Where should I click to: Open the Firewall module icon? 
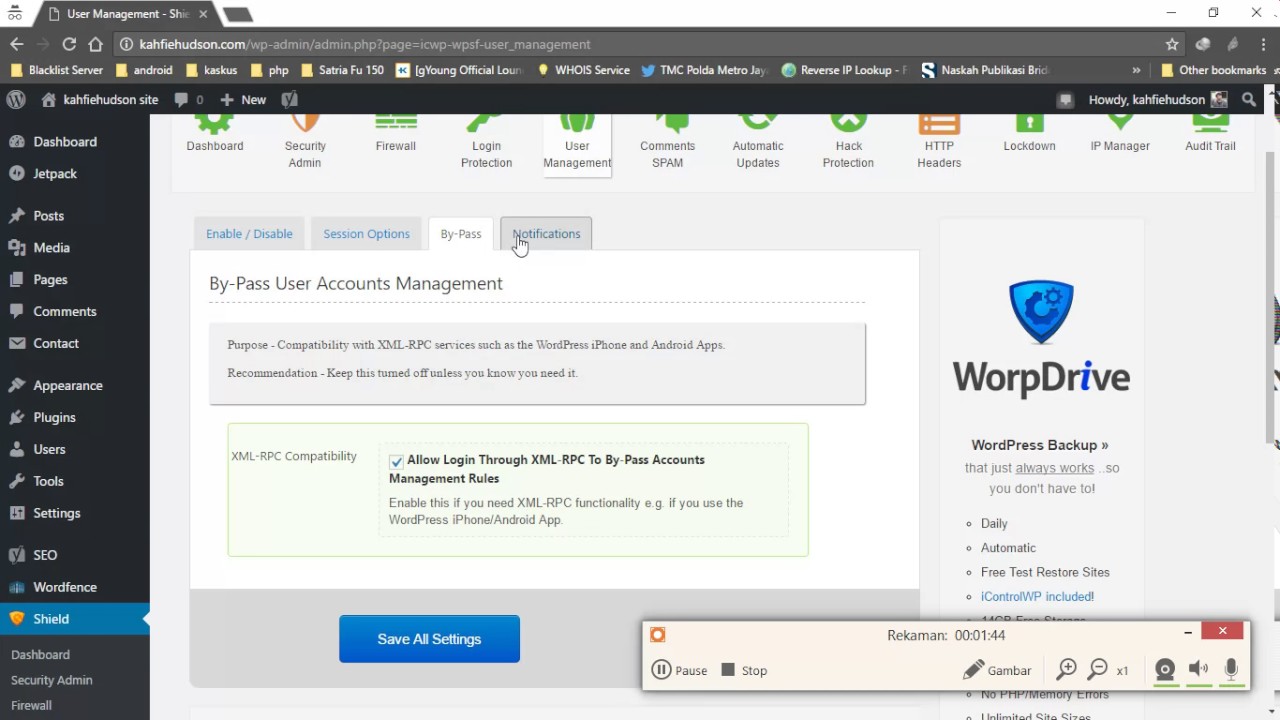(396, 134)
